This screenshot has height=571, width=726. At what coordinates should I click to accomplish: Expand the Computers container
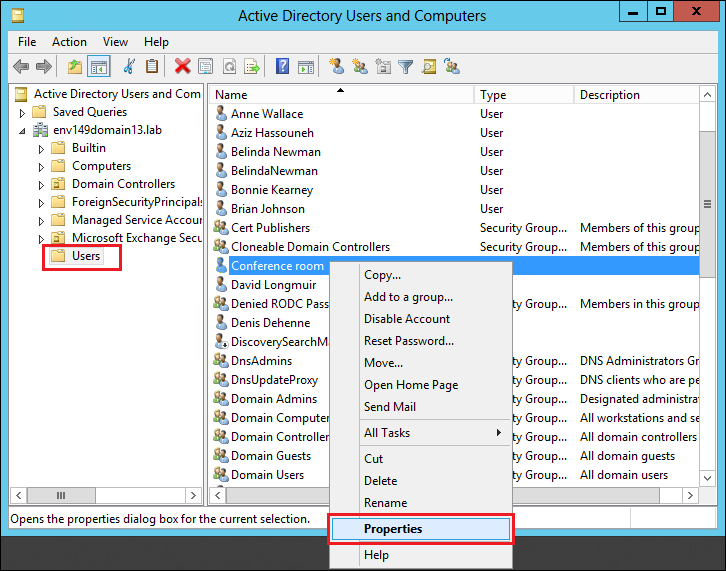tap(41, 167)
